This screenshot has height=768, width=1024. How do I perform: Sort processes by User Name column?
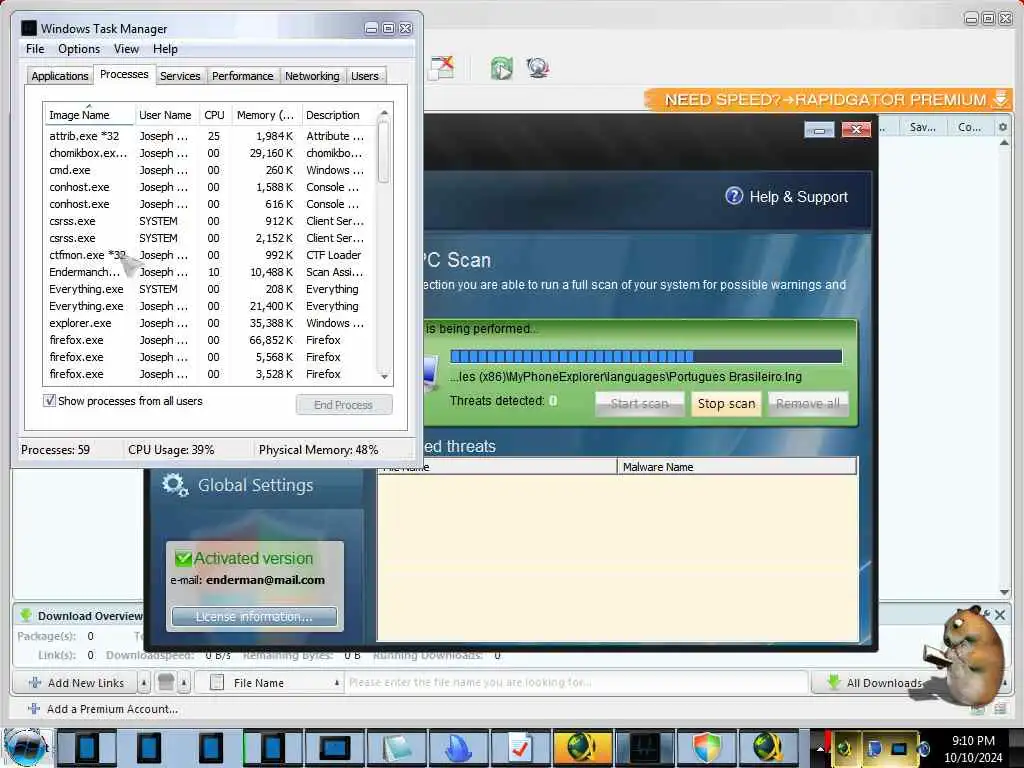click(x=165, y=115)
